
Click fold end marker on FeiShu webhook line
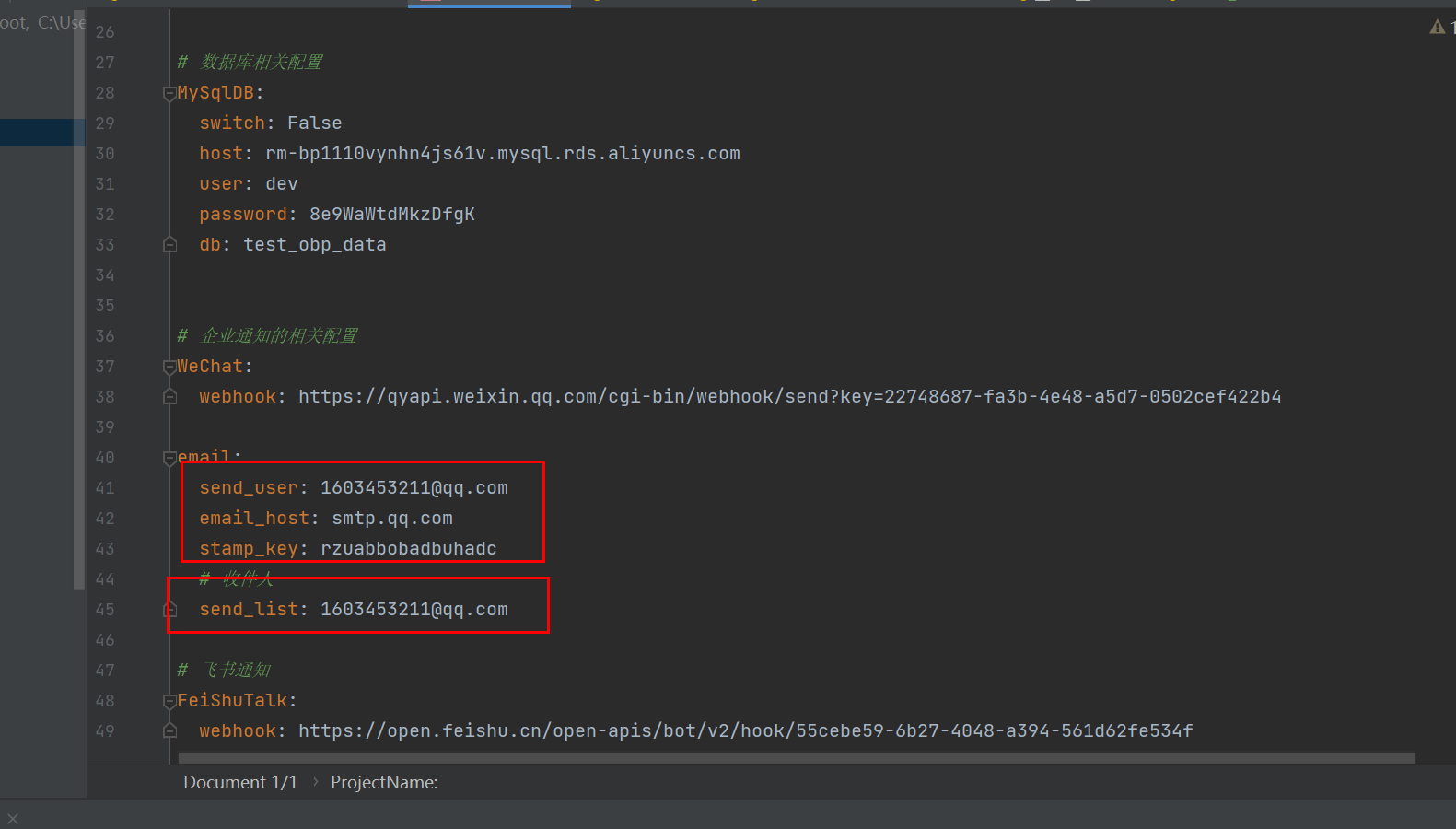point(169,731)
